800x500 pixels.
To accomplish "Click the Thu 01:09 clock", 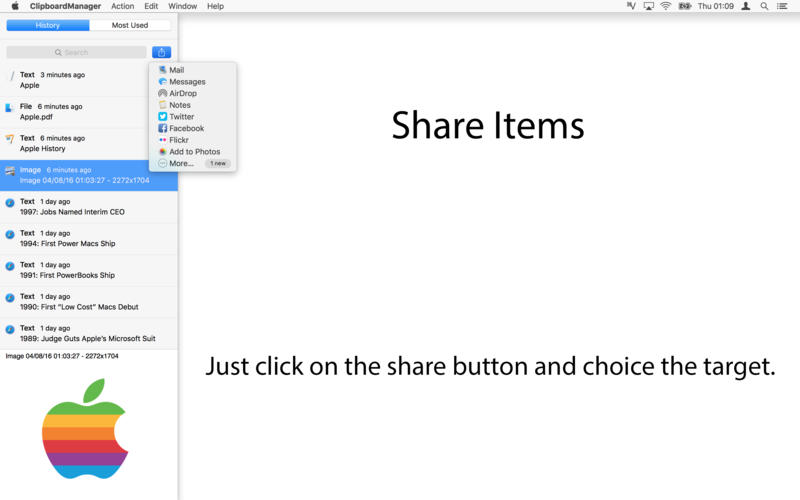I will point(715,6).
